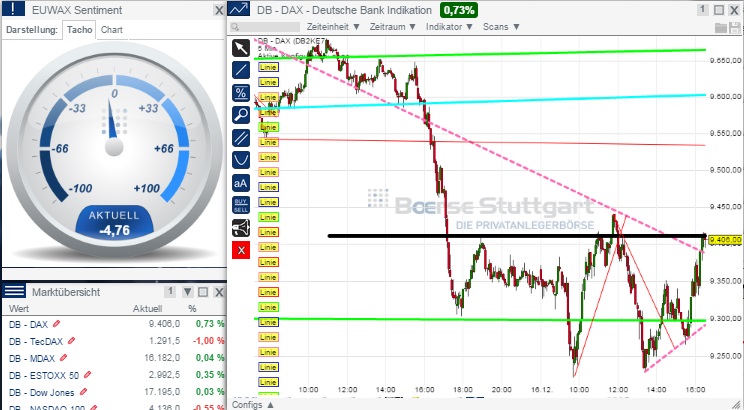Click the red X delete drawings button
This screenshot has height=410, width=744.
tap(241, 250)
